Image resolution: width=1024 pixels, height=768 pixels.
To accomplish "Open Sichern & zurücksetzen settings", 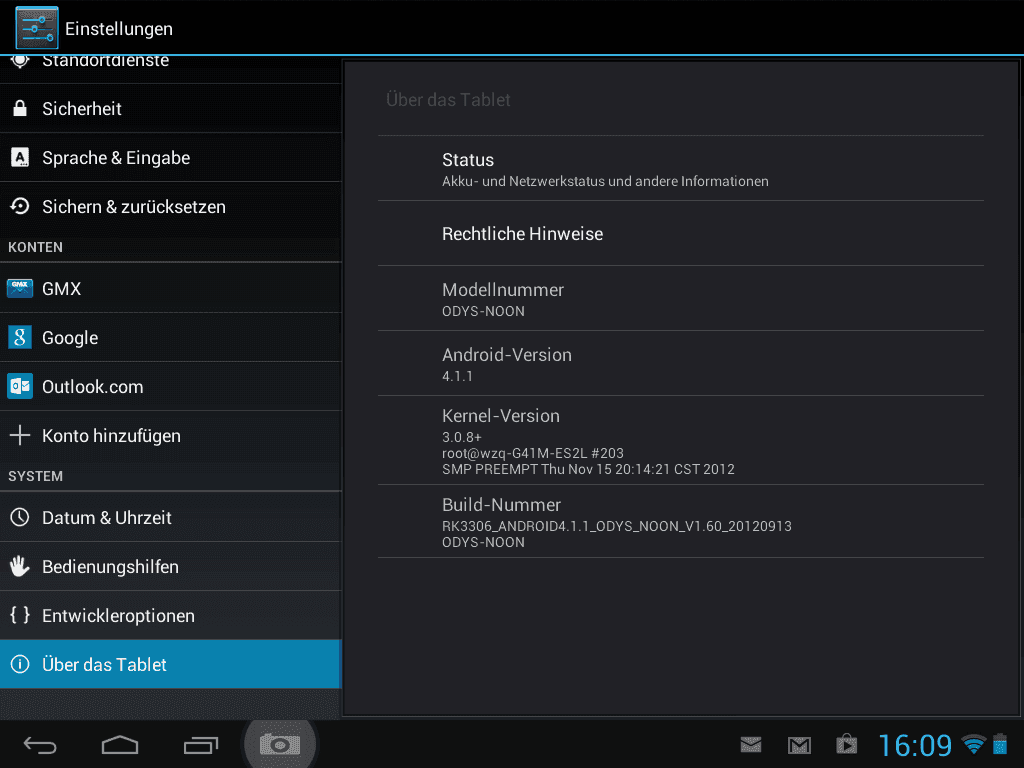I will pyautogui.click(x=170, y=206).
